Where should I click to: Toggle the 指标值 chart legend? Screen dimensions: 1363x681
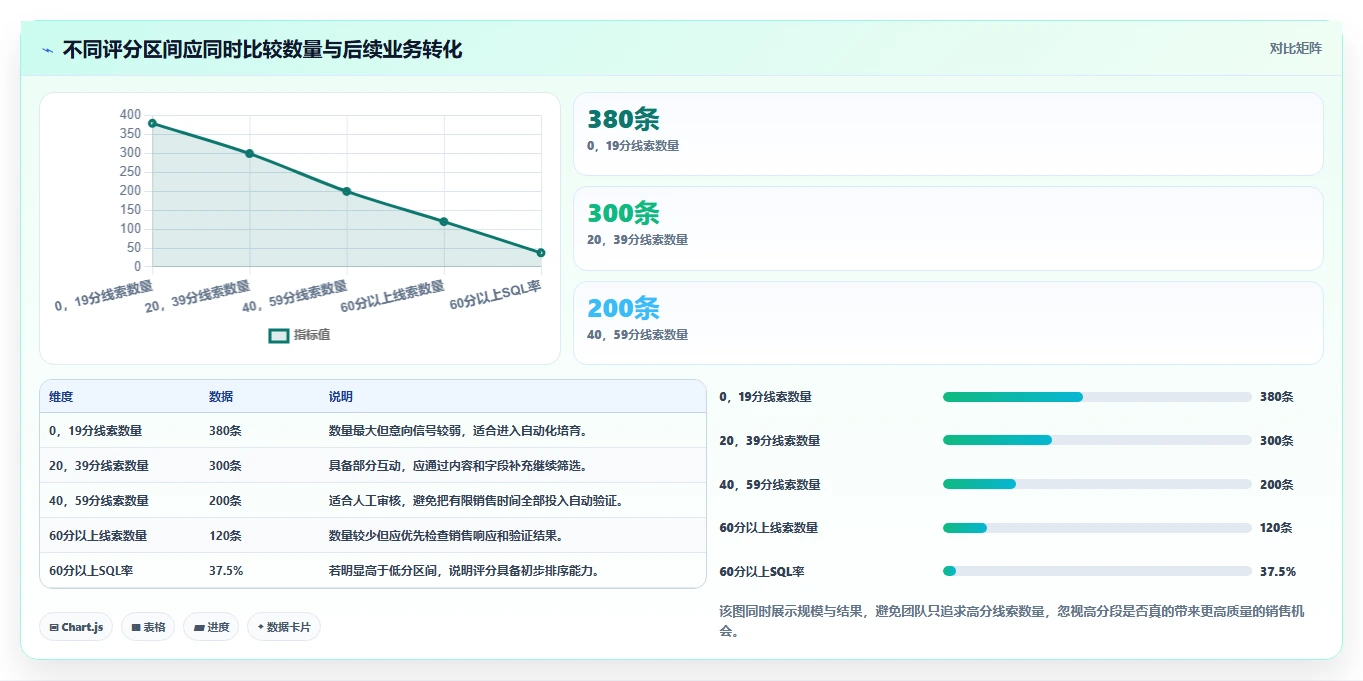[x=299, y=335]
